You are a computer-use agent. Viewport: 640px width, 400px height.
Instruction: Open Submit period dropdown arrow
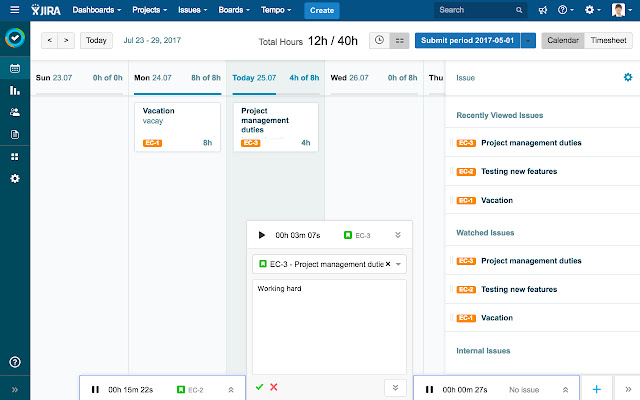(x=529, y=40)
